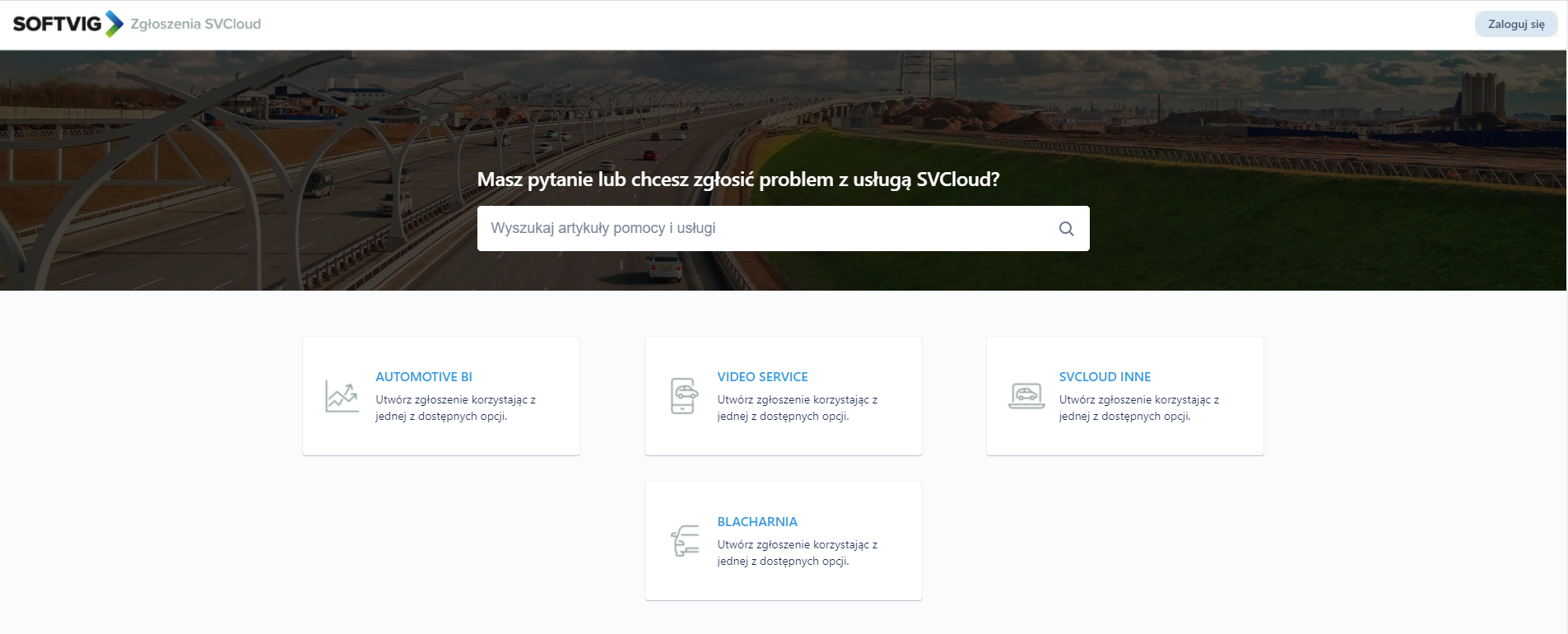This screenshot has height=634, width=1568.
Task: Click the description text under VIDEO SERVICE
Action: click(x=797, y=408)
